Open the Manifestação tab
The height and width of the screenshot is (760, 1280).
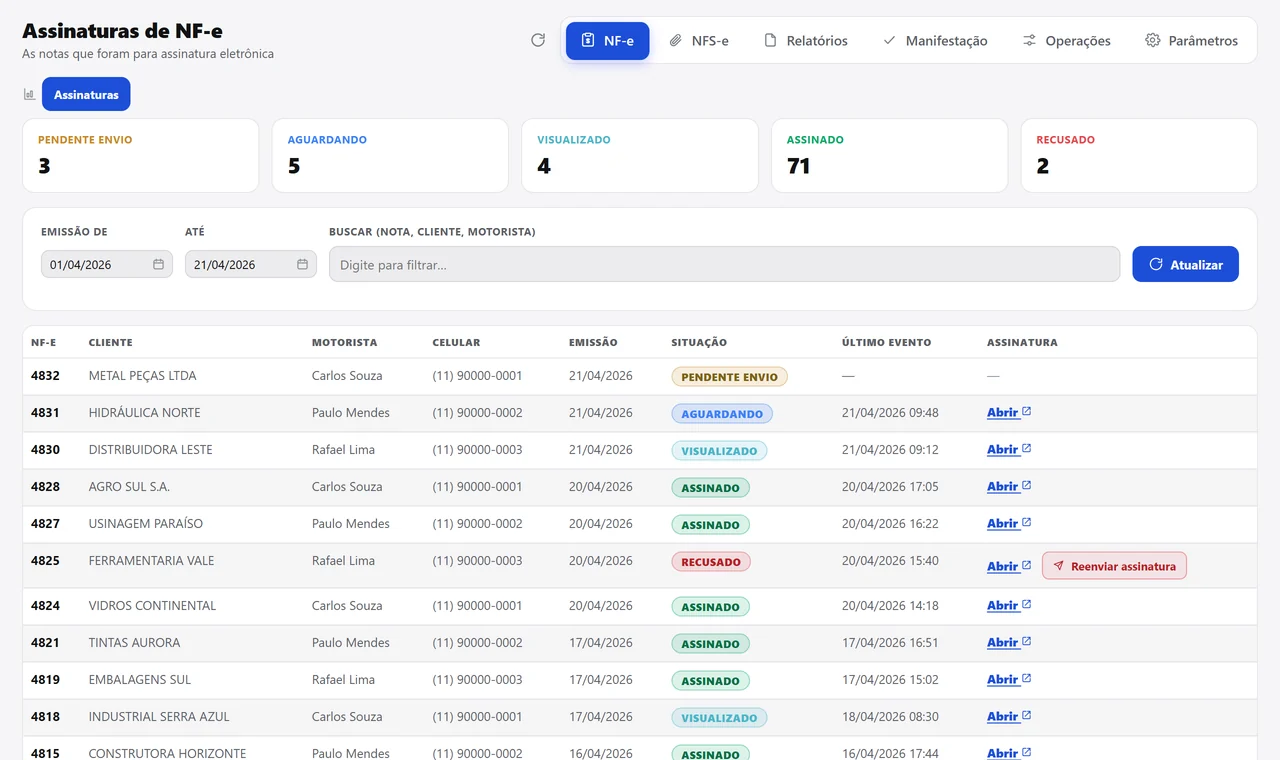[935, 41]
